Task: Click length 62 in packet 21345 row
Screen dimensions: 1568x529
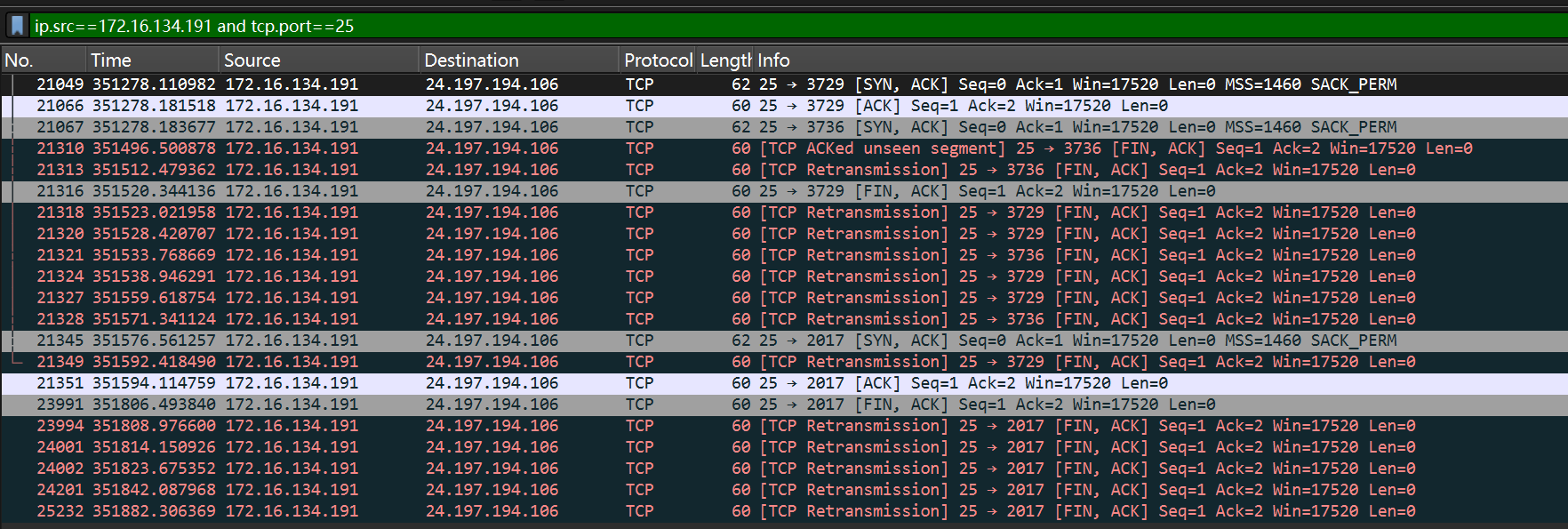Action: tap(741, 341)
